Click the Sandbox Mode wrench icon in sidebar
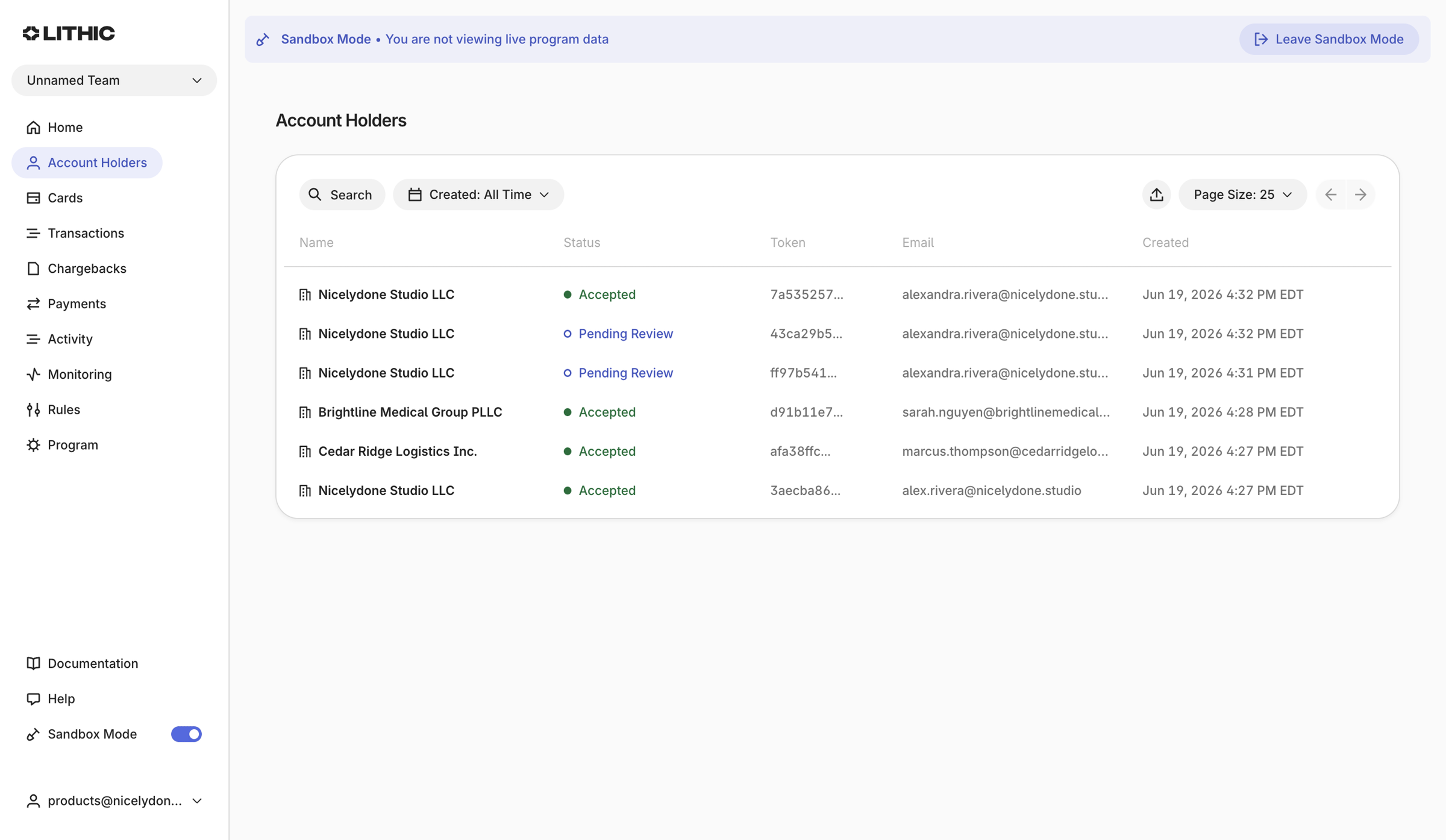The image size is (1446, 840). coord(33,734)
